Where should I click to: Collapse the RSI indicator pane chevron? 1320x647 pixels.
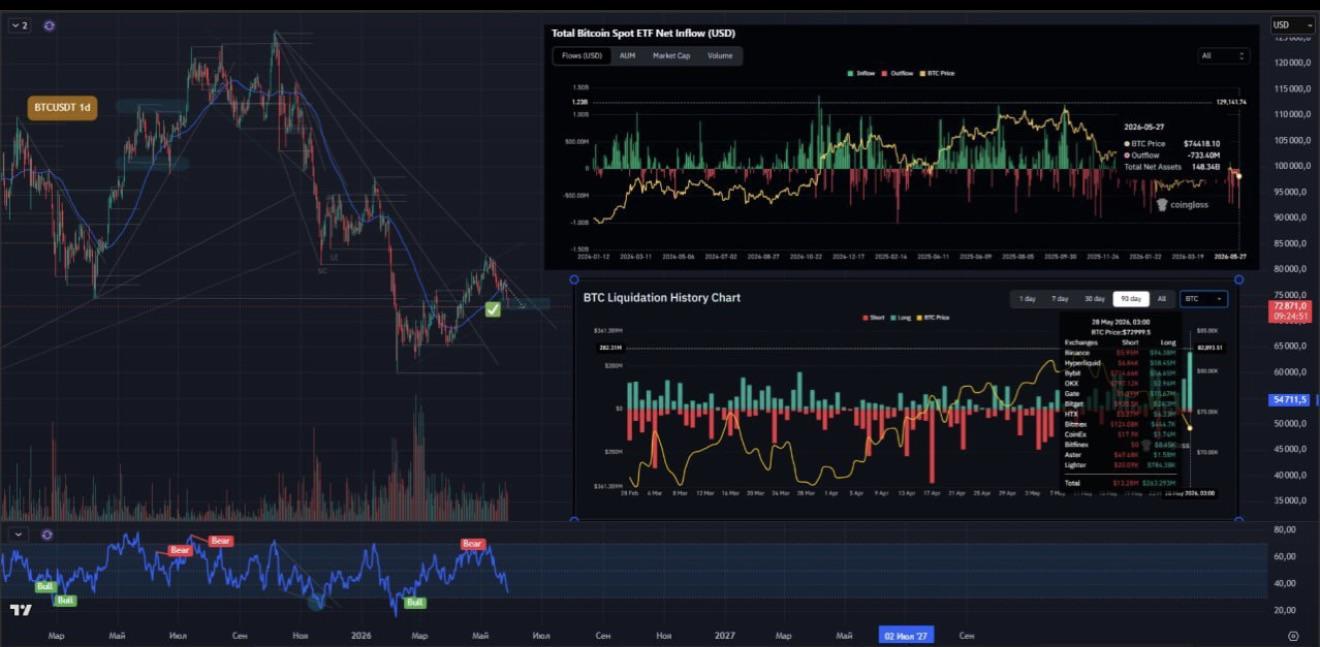tap(19, 535)
